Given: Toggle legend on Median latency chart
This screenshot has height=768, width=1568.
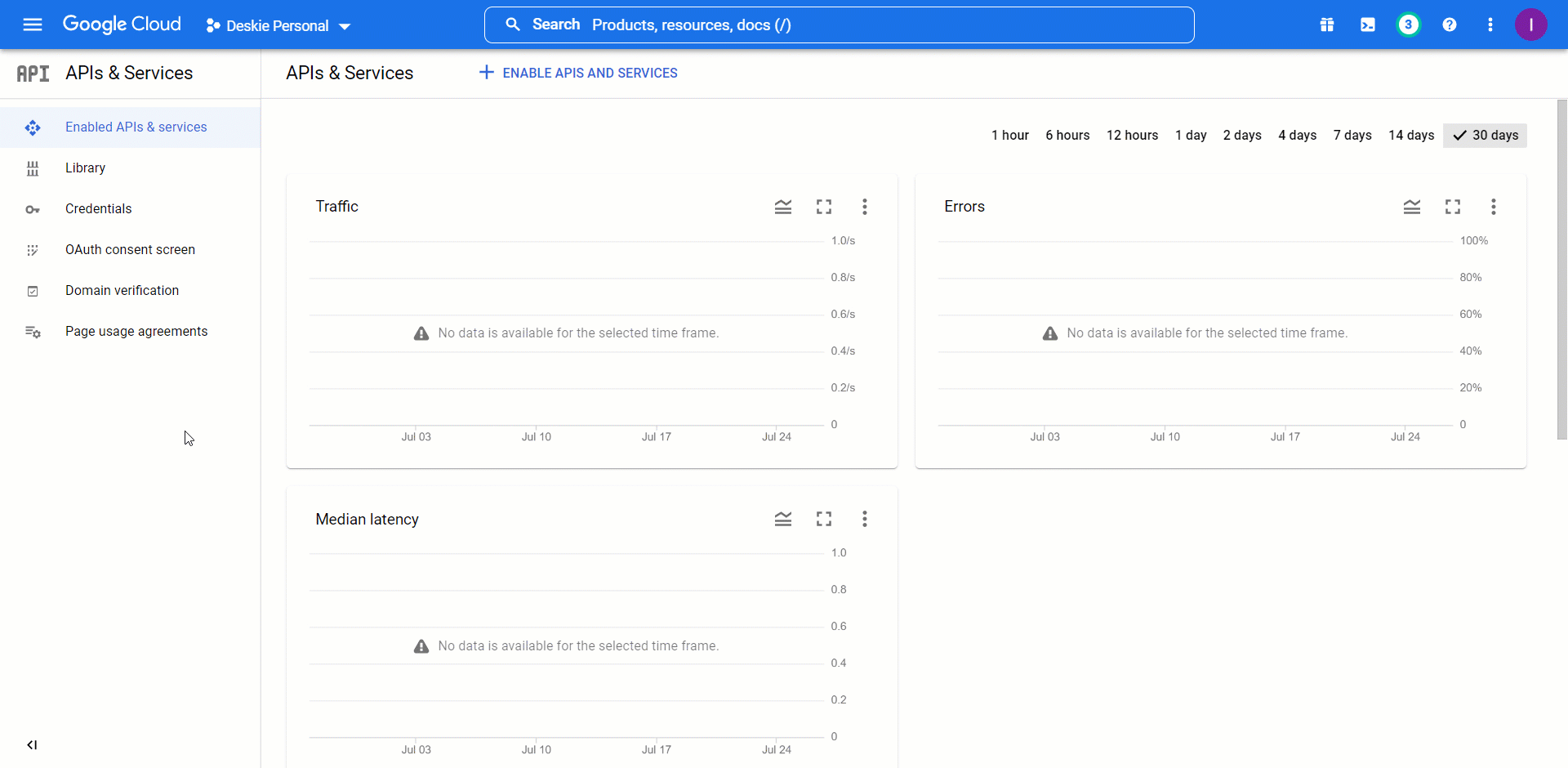Looking at the screenshot, I should pos(783,519).
